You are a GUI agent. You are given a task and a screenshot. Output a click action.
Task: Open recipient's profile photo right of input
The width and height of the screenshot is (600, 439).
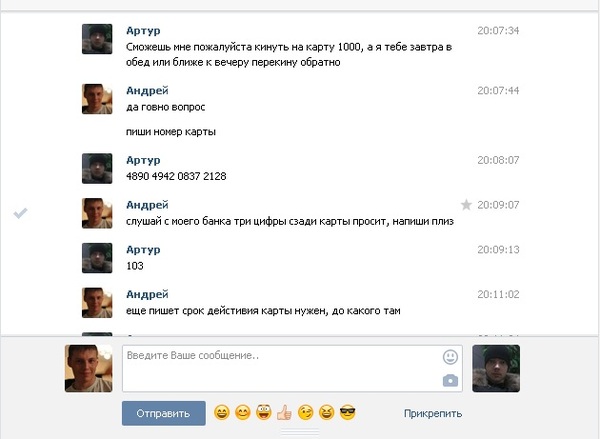coord(496,369)
